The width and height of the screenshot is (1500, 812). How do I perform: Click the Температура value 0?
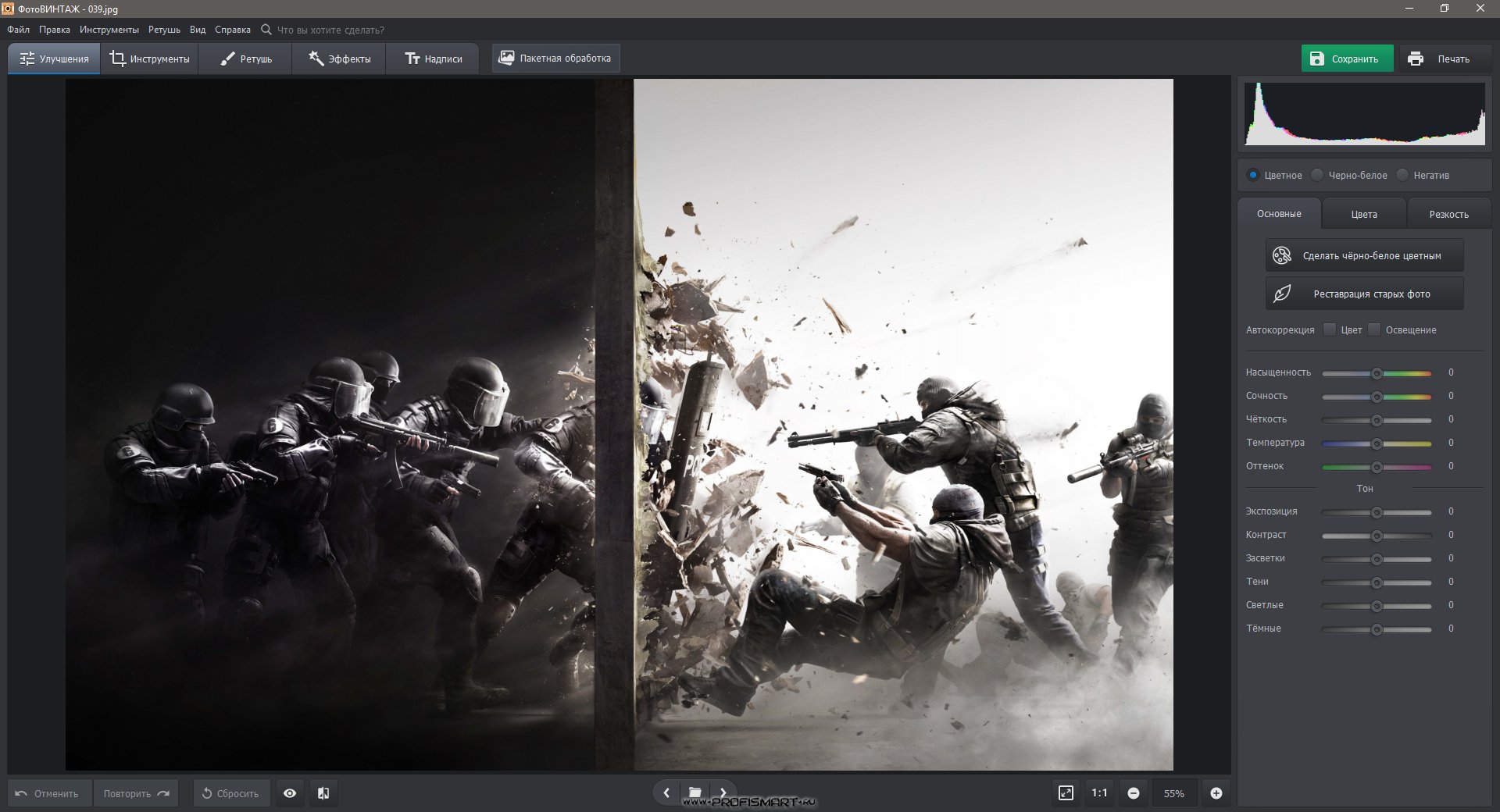pos(1451,443)
